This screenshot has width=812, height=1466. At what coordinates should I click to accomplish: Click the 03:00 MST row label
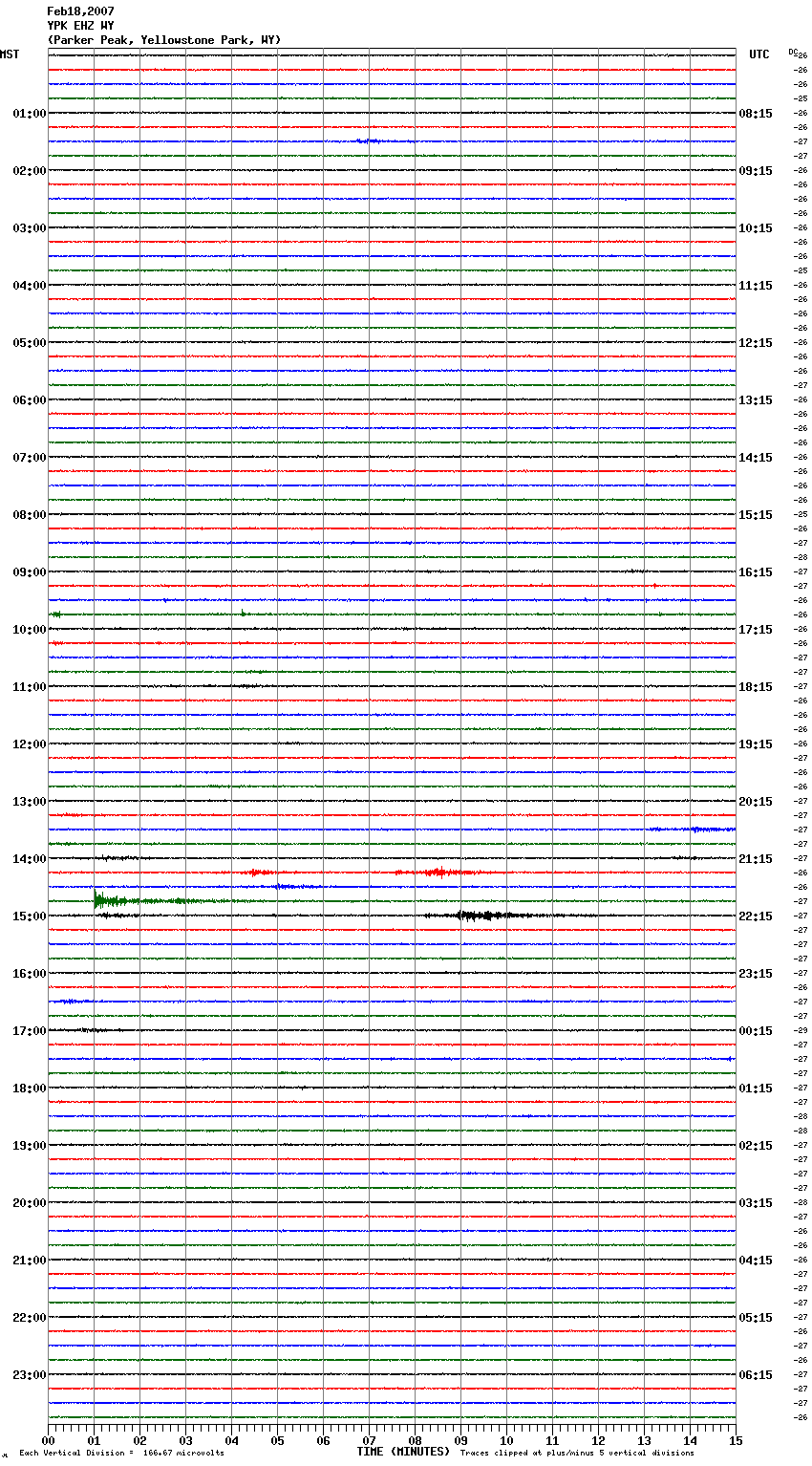[x=29, y=228]
